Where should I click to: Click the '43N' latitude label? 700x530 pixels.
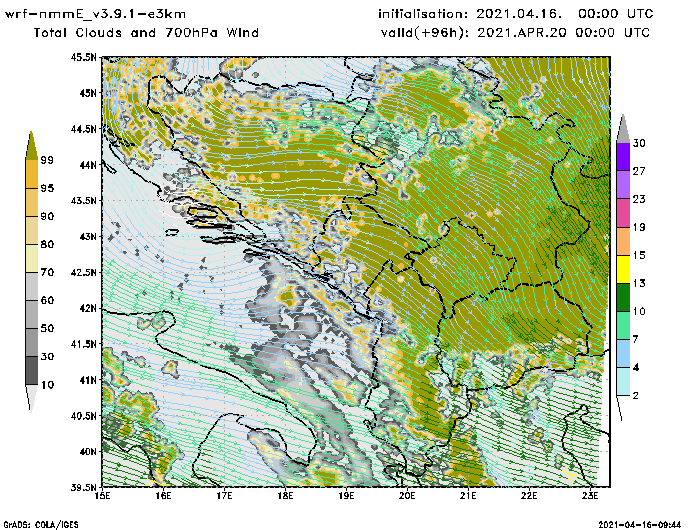point(88,236)
